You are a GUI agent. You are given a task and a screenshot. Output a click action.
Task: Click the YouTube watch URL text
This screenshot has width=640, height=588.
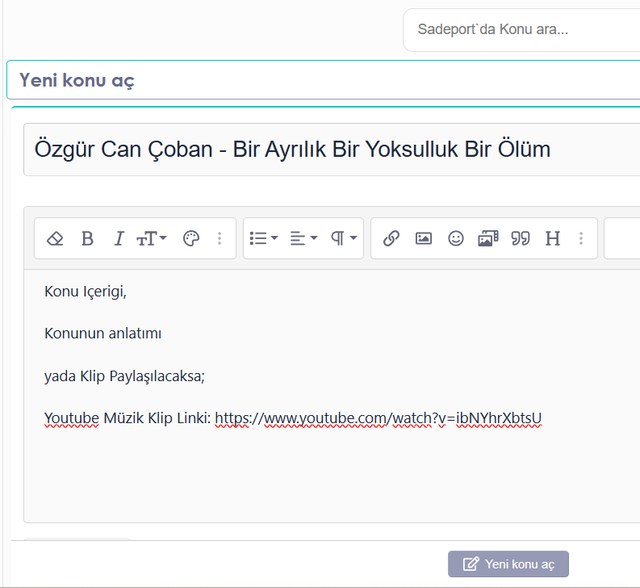[x=378, y=418]
